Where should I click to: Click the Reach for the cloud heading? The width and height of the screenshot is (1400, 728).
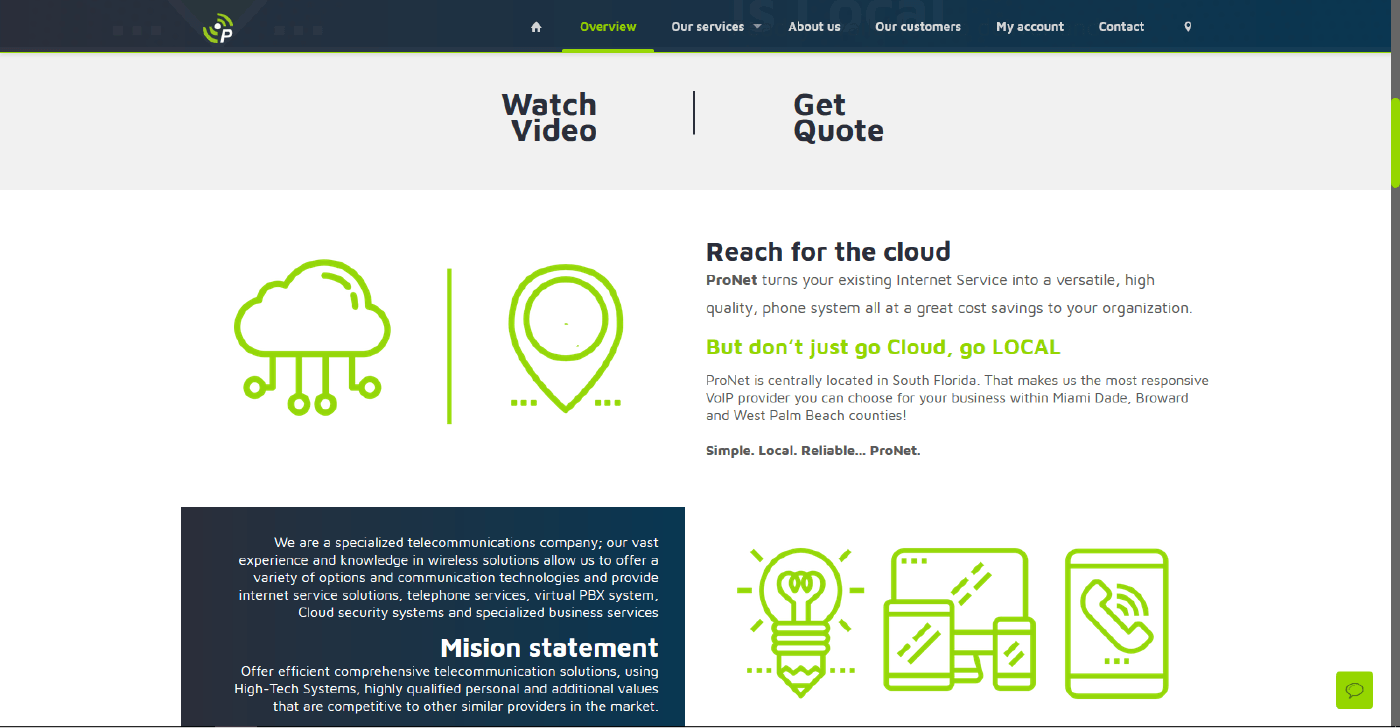(x=828, y=251)
